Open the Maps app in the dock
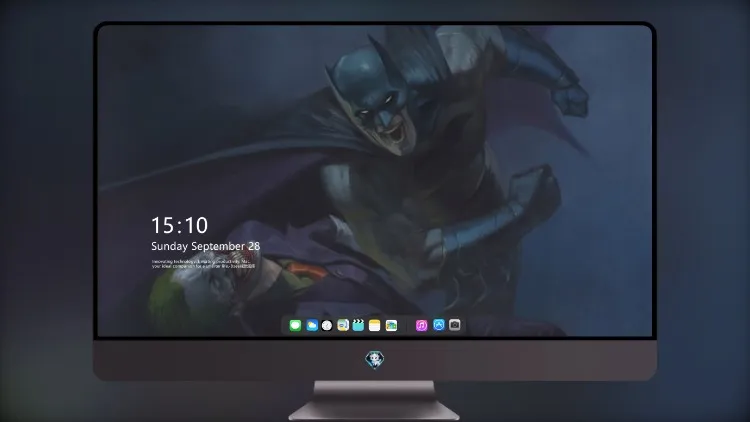 [x=343, y=325]
